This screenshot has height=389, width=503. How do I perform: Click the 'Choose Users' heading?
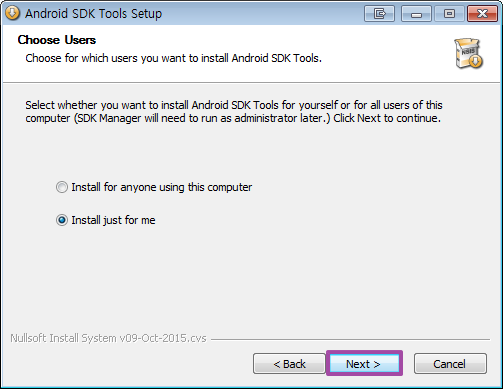click(x=57, y=40)
